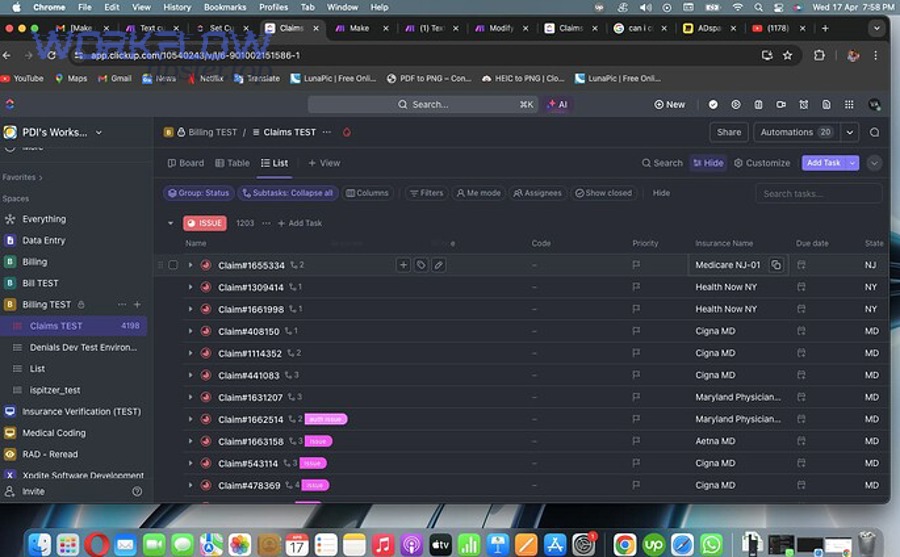
Task: Open the user avatar menu
Action: (874, 105)
